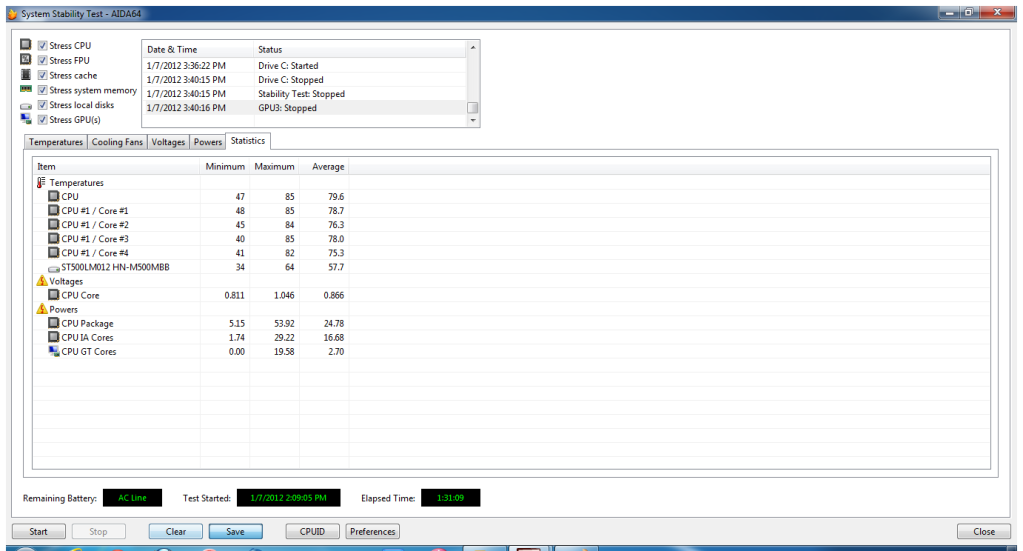This screenshot has width=1023, height=551.
Task: Click the Clear button
Action: click(x=176, y=531)
